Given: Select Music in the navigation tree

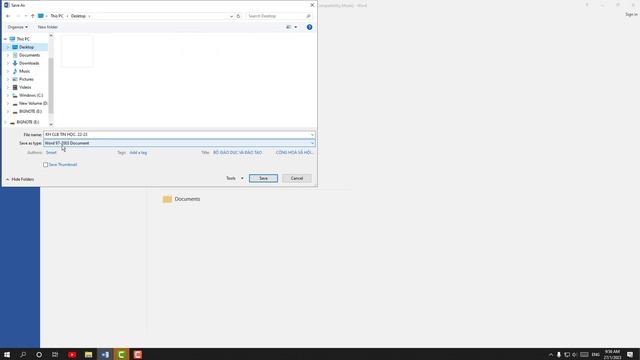Looking at the screenshot, I should (x=24, y=71).
